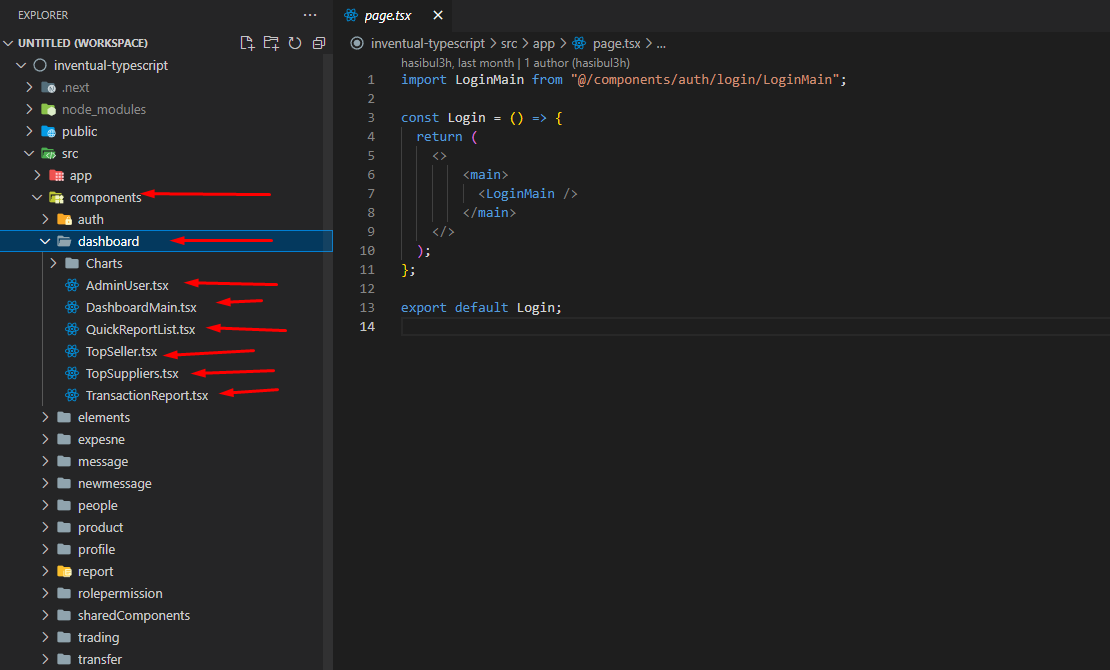Select the profile folder
The height and width of the screenshot is (670, 1110).
96,550
